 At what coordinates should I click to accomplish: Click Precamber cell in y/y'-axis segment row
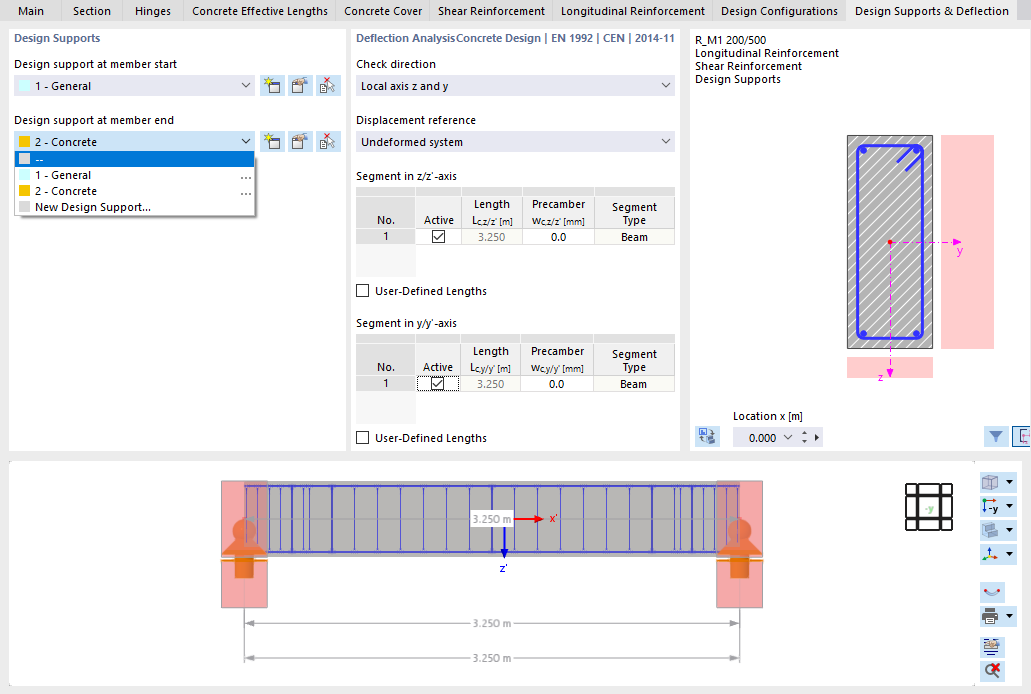click(556, 384)
